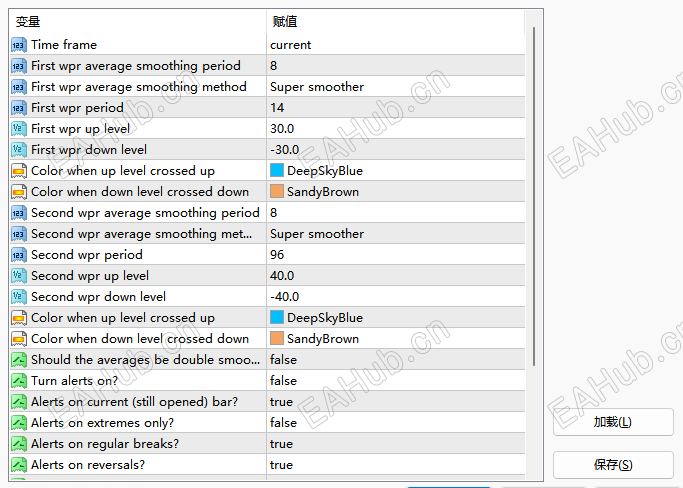Click the vertical scrollbar of the parameter list
This screenshot has width=683, height=488.
[534, 196]
